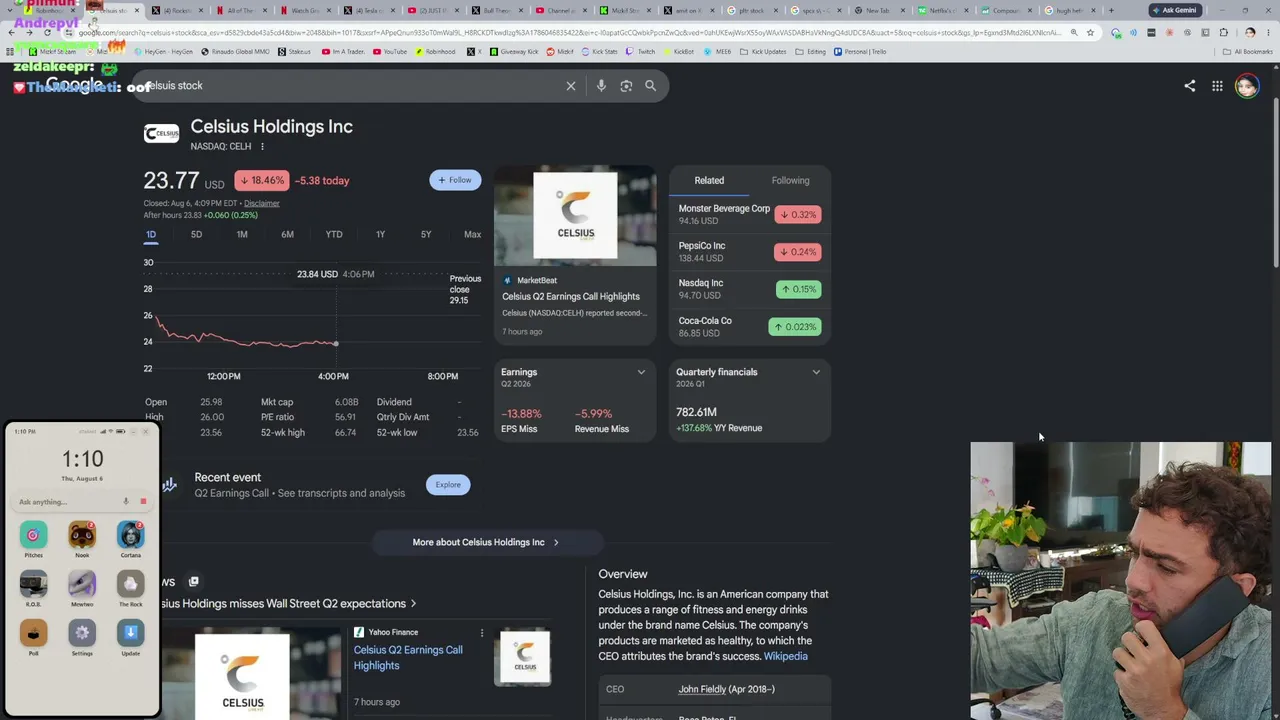Image resolution: width=1280 pixels, height=720 pixels.
Task: Open the Robinhood bookmark
Action: point(435,52)
